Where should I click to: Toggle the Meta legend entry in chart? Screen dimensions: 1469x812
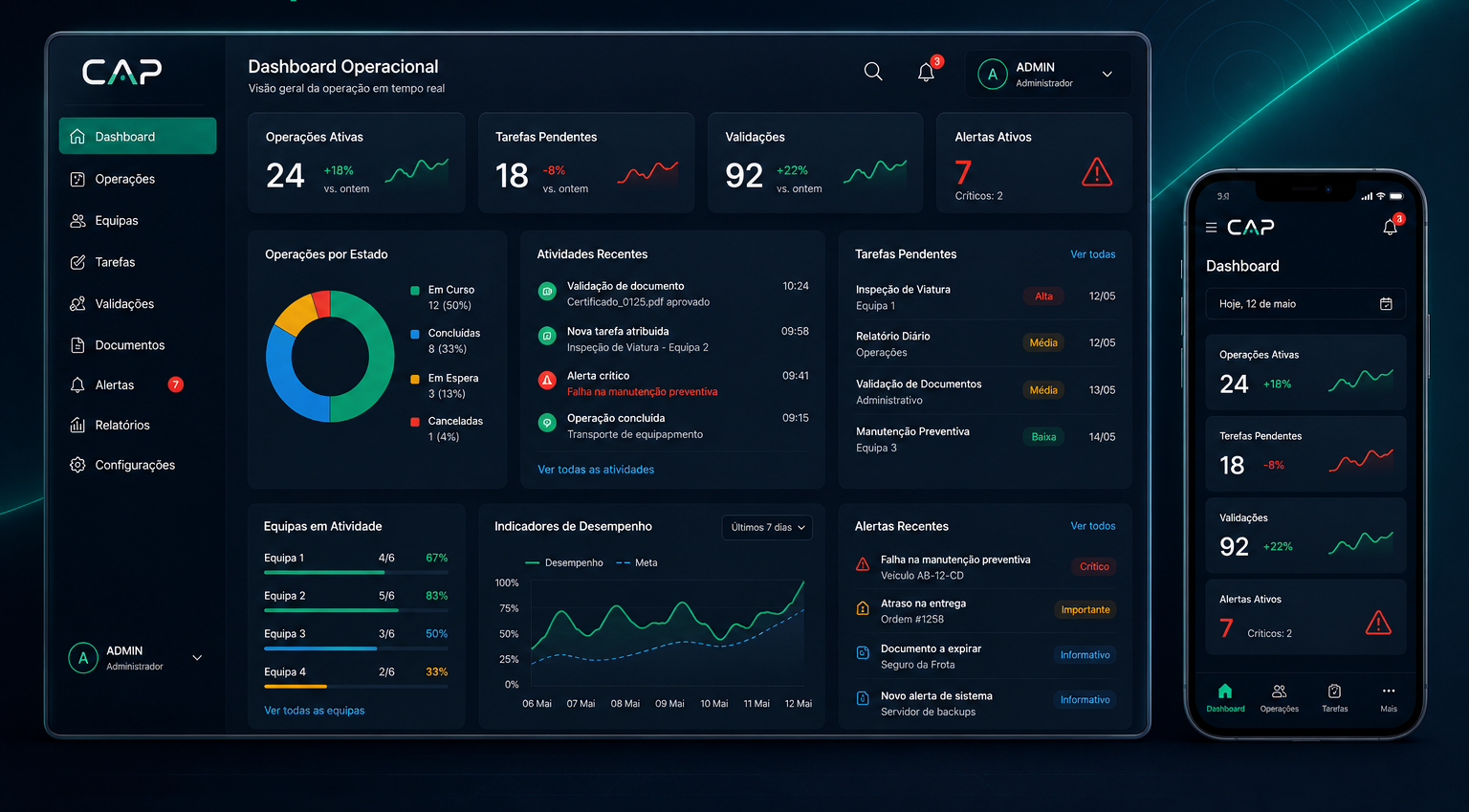click(638, 563)
